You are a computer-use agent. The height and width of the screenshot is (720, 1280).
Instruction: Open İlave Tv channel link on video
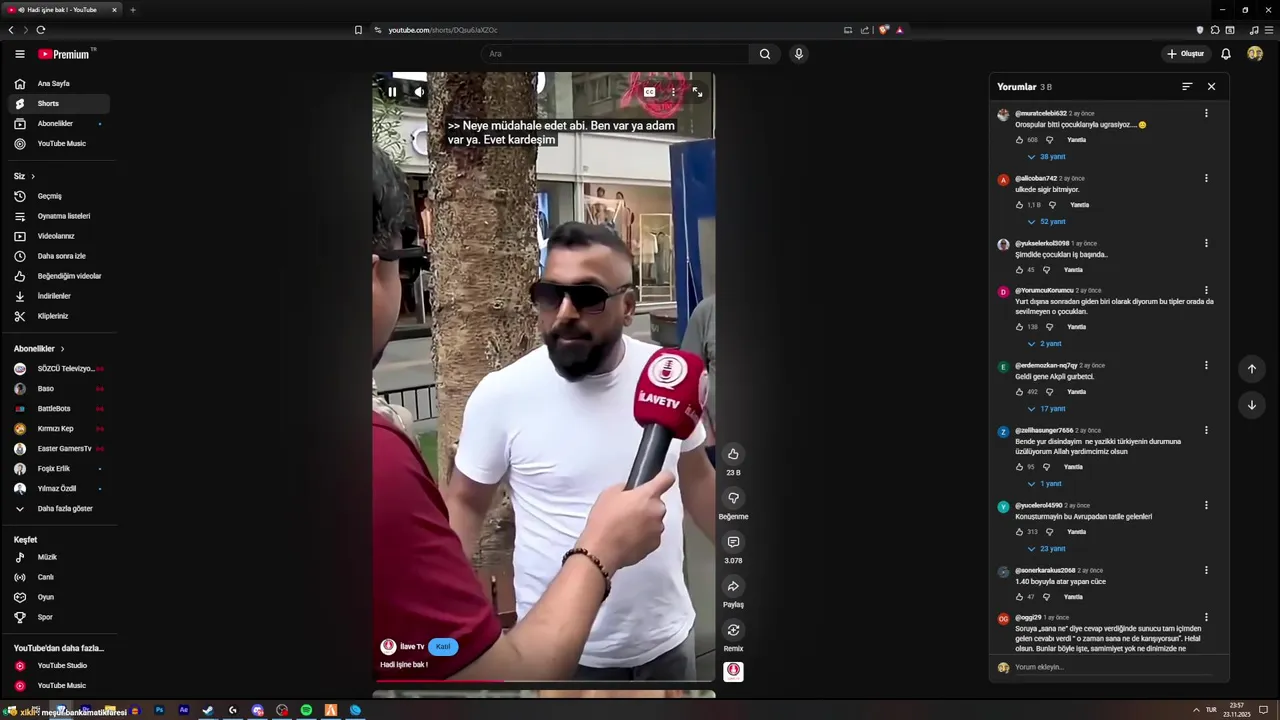point(412,647)
